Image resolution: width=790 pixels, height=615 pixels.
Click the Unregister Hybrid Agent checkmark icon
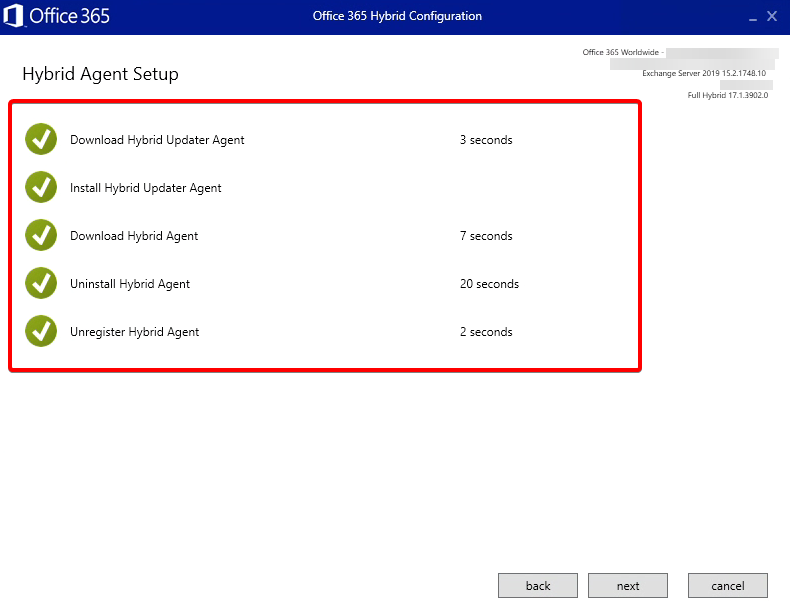point(41,332)
